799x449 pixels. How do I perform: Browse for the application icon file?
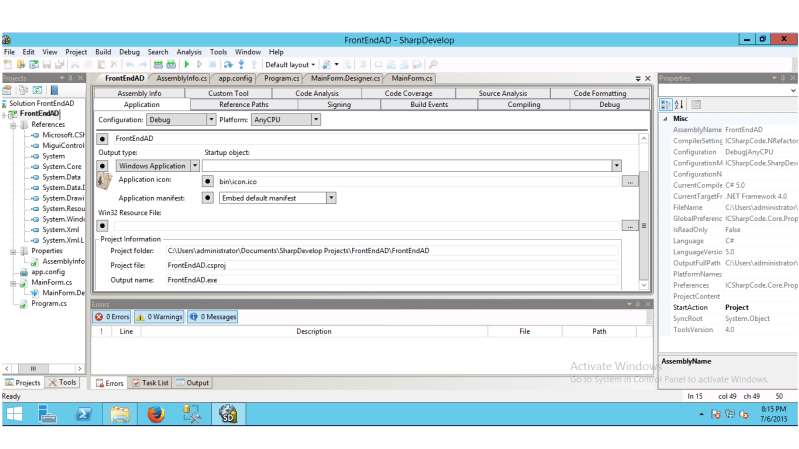[630, 181]
